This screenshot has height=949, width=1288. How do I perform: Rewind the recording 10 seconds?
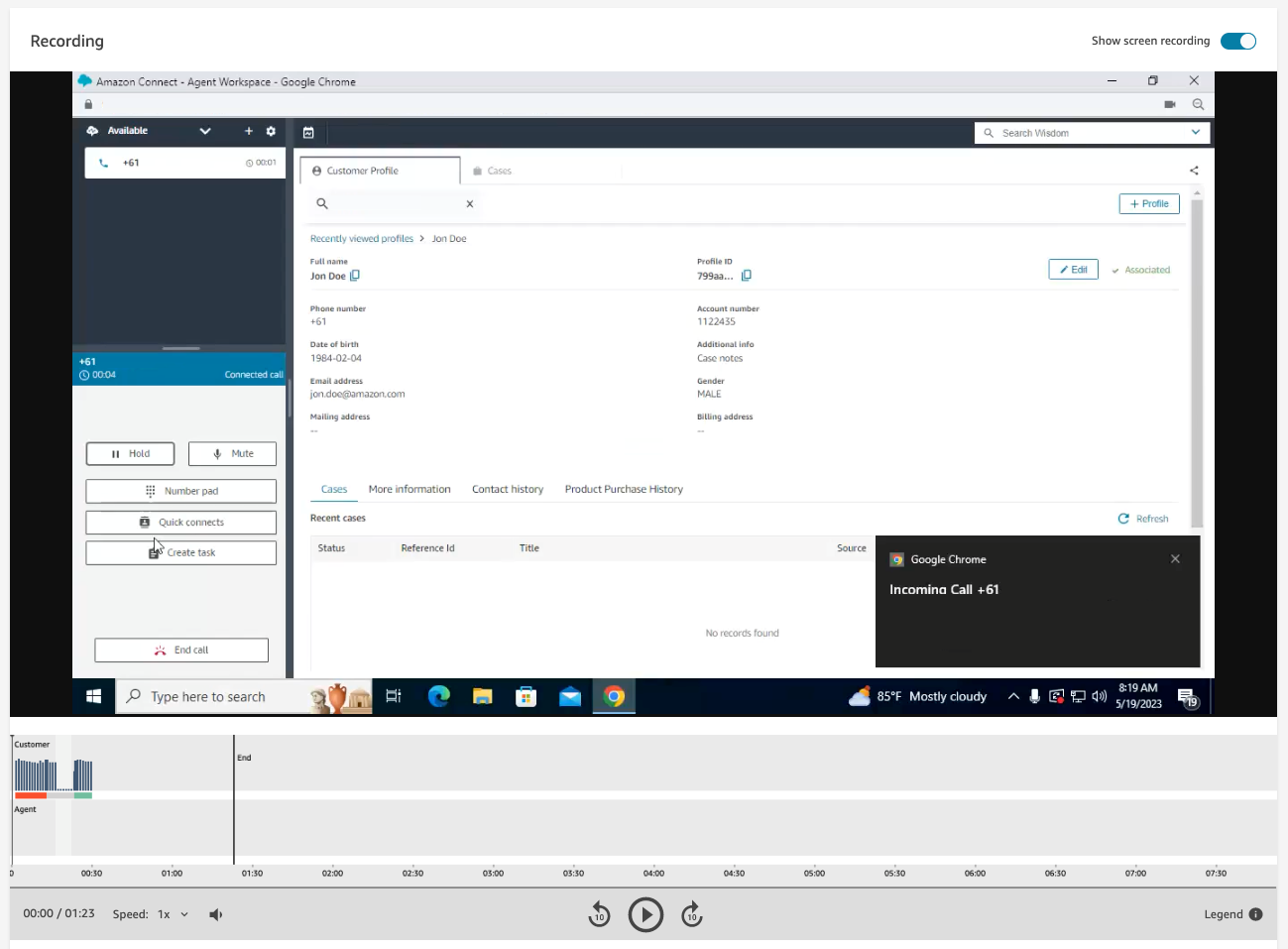pyautogui.click(x=599, y=914)
